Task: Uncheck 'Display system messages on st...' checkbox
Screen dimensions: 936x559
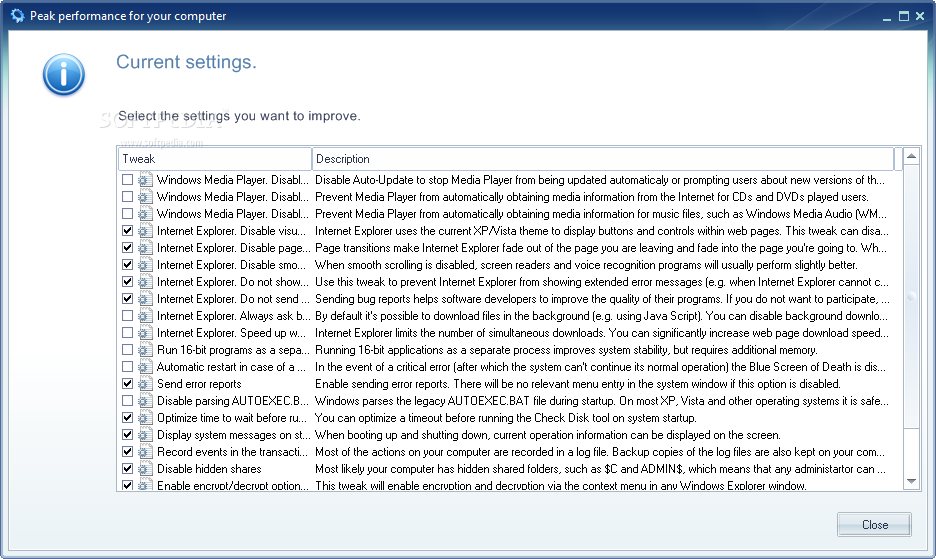Action: [x=127, y=434]
